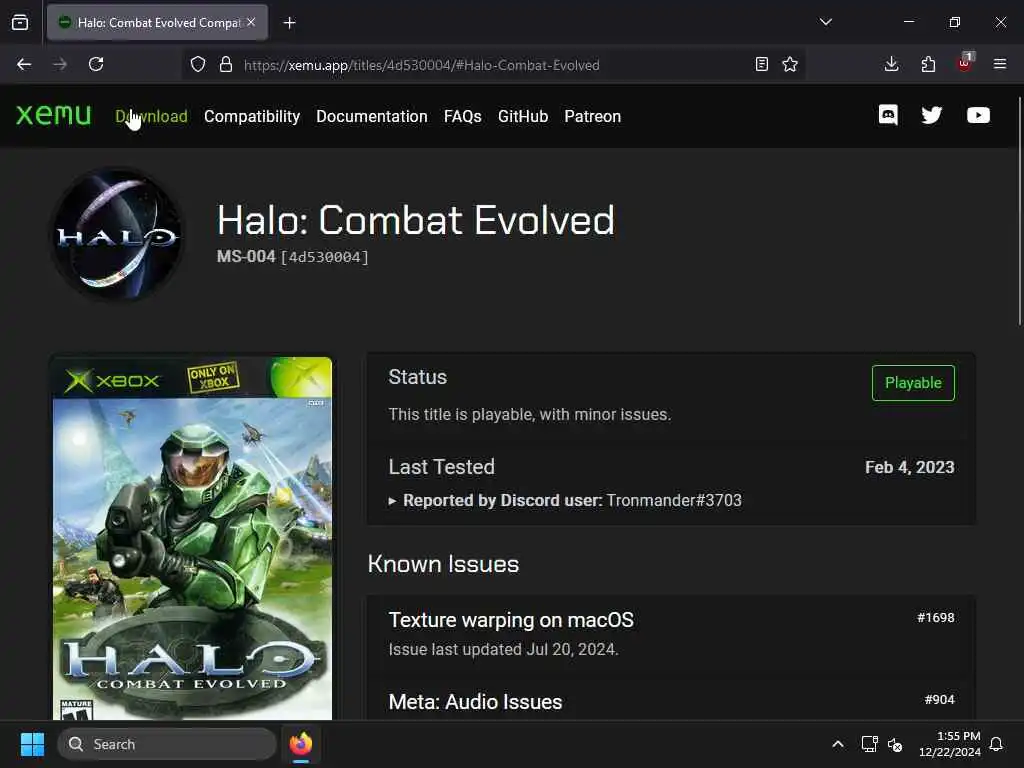Screen dimensions: 1024x768
Task: Open the Firefox View tab list icon
Action: tap(20, 22)
